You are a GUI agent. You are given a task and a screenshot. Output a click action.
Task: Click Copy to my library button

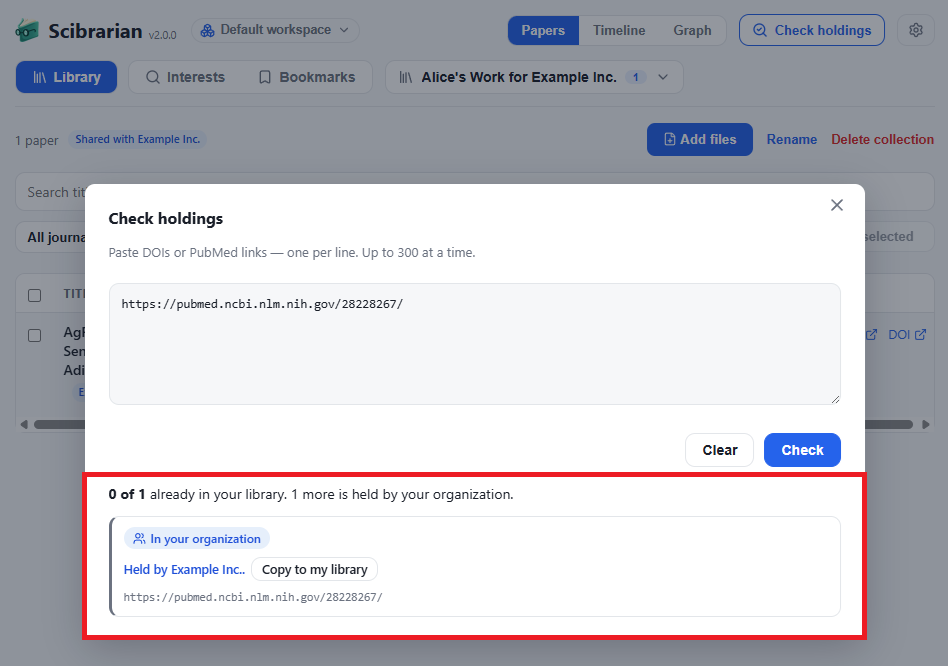pyautogui.click(x=314, y=569)
